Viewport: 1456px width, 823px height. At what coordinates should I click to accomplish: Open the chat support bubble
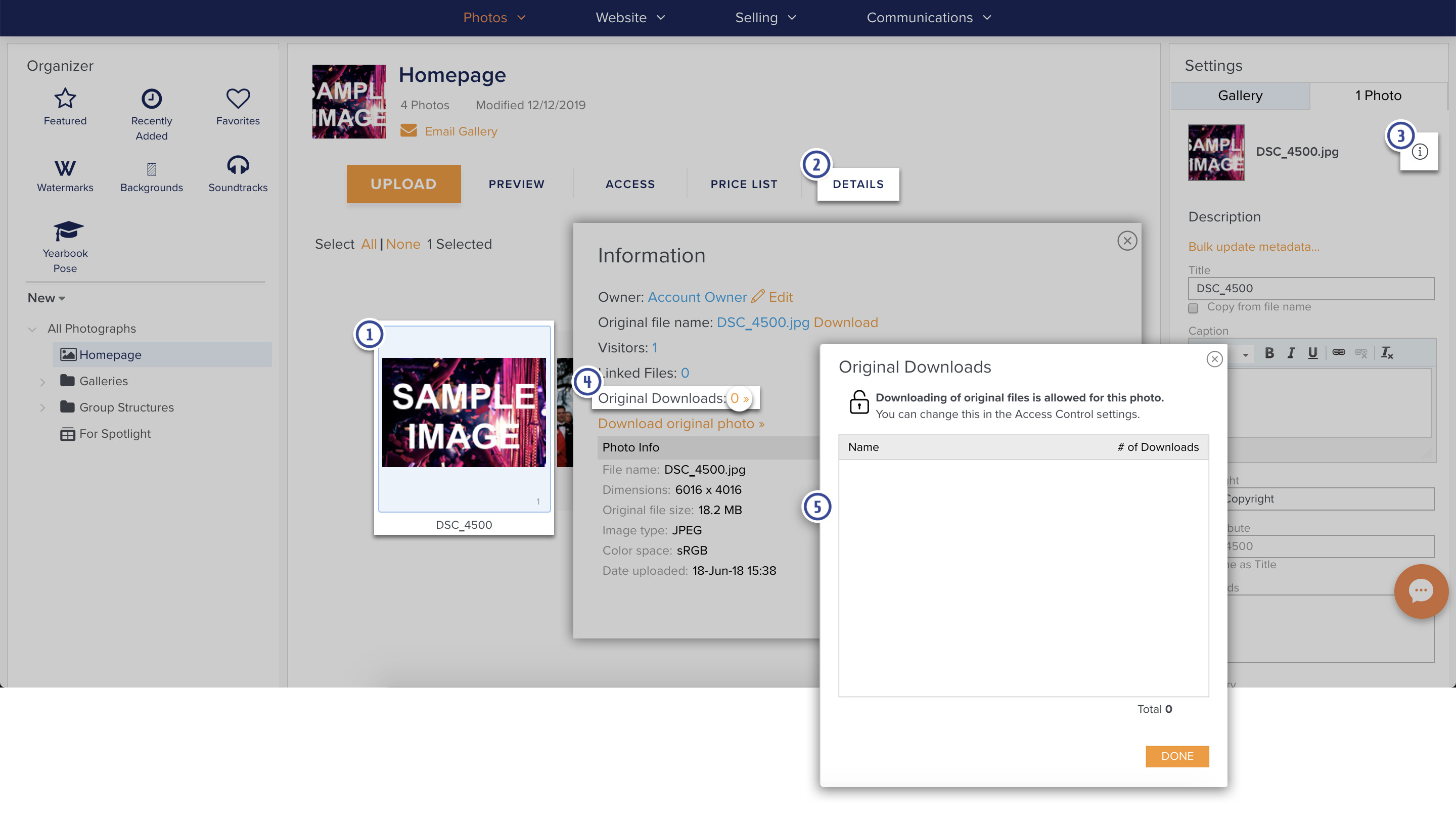tap(1421, 591)
